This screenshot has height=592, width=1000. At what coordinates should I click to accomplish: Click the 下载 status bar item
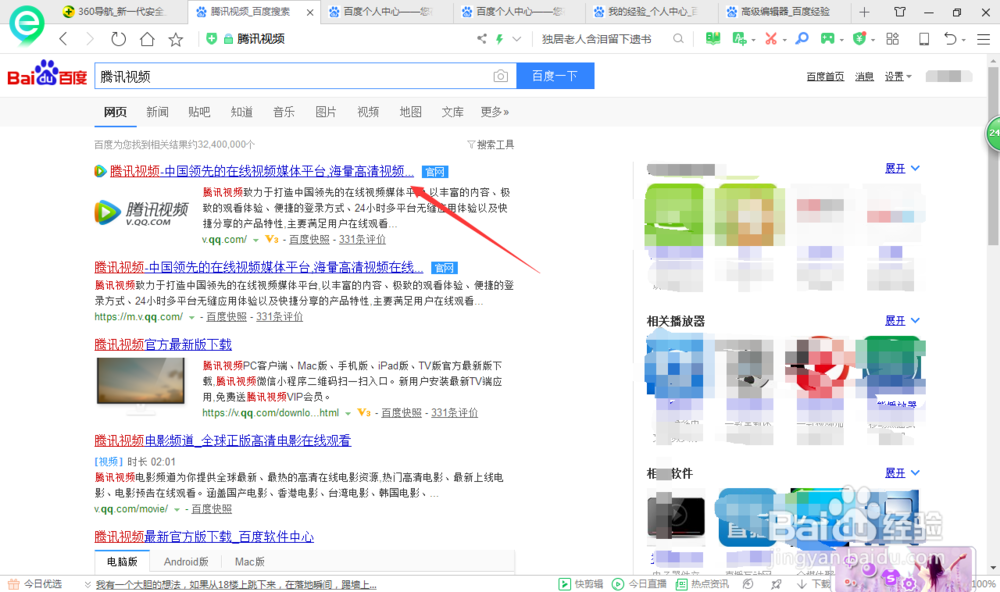814,584
